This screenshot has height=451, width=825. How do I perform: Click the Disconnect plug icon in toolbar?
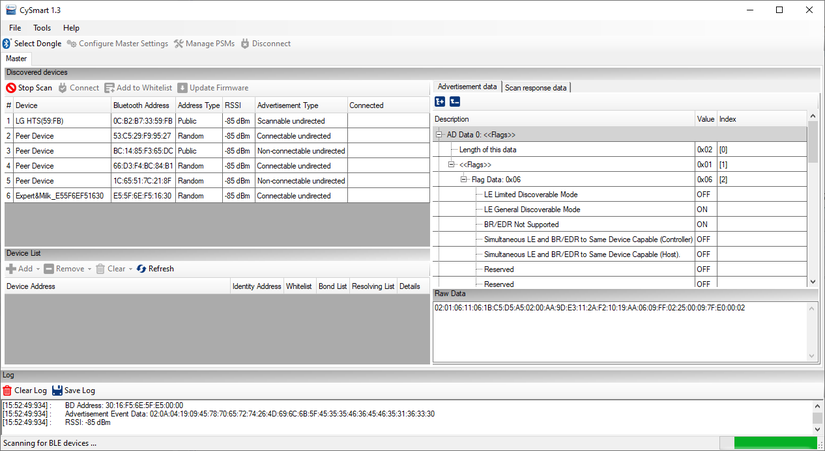click(x=246, y=44)
